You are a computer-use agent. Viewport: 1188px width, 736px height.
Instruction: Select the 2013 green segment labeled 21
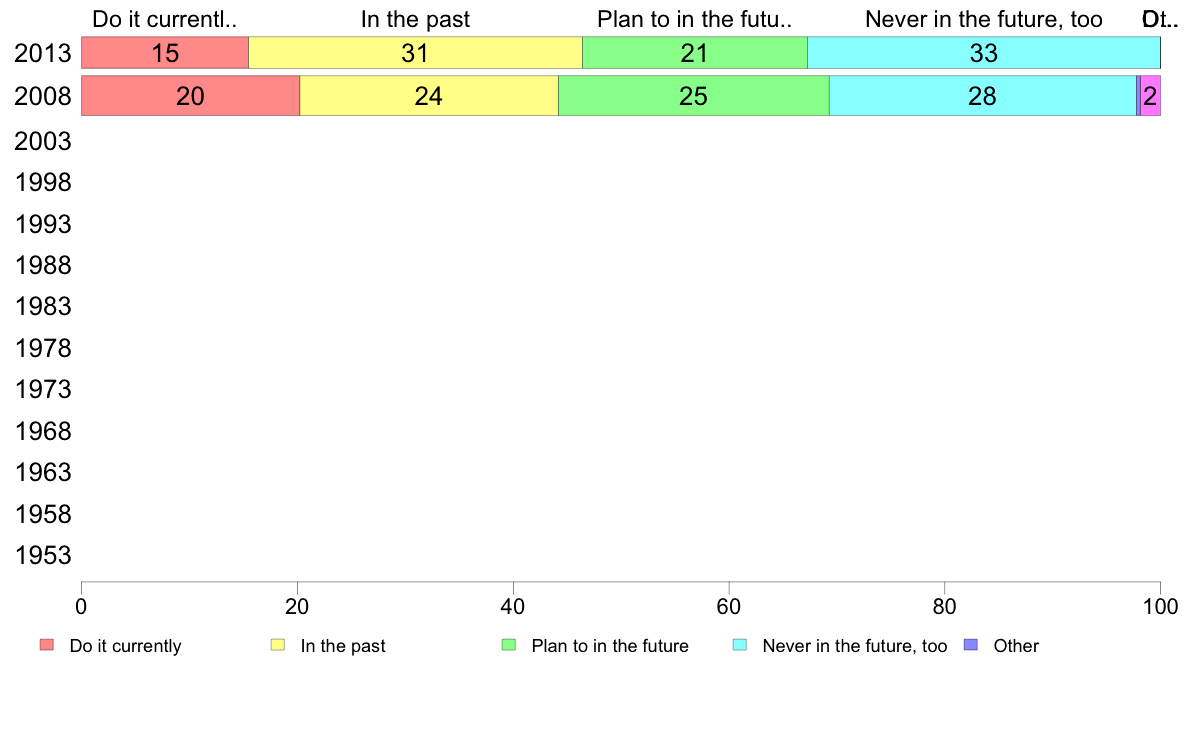point(695,52)
